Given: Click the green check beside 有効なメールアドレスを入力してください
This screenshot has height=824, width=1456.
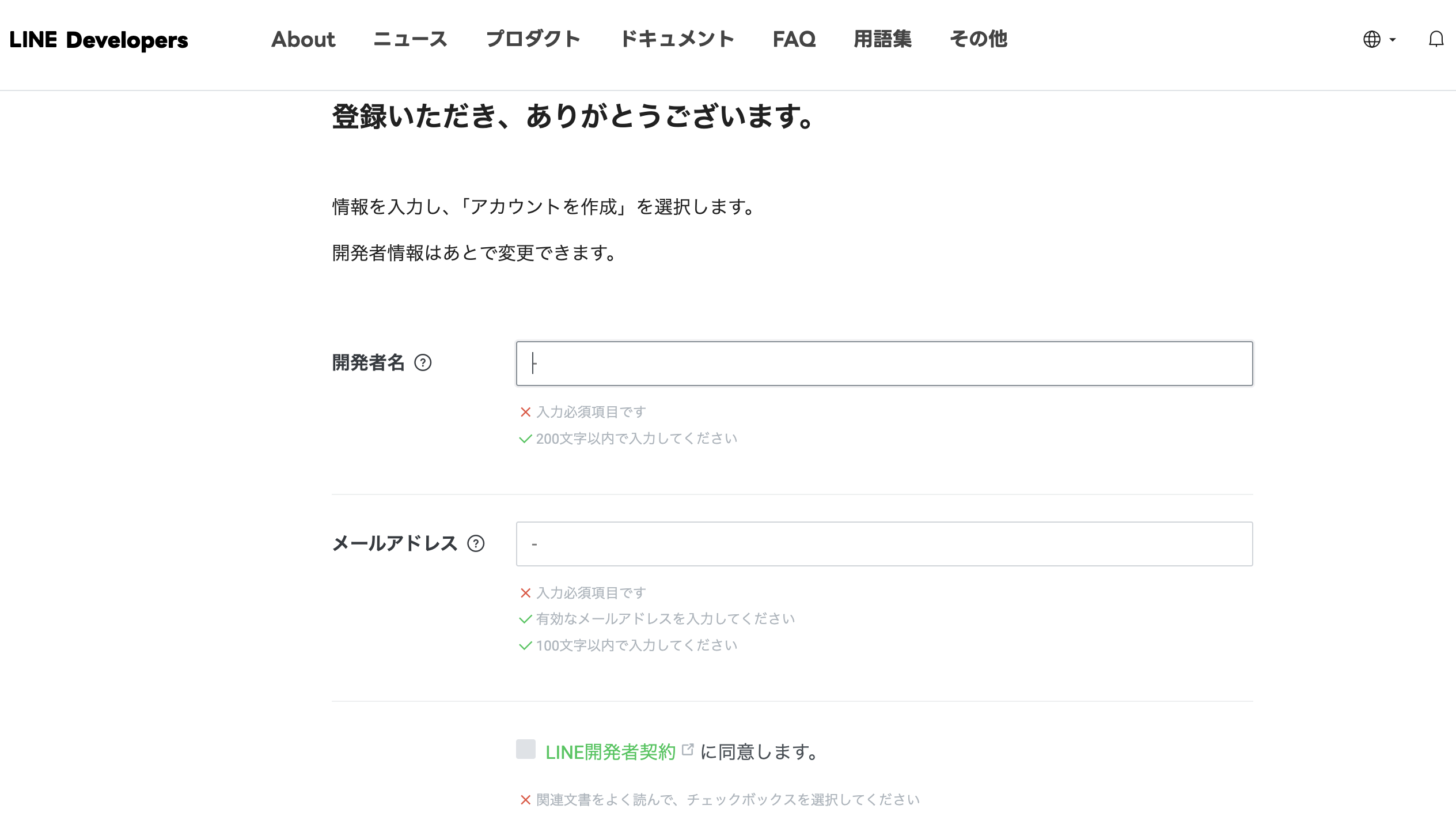Looking at the screenshot, I should click(x=525, y=619).
